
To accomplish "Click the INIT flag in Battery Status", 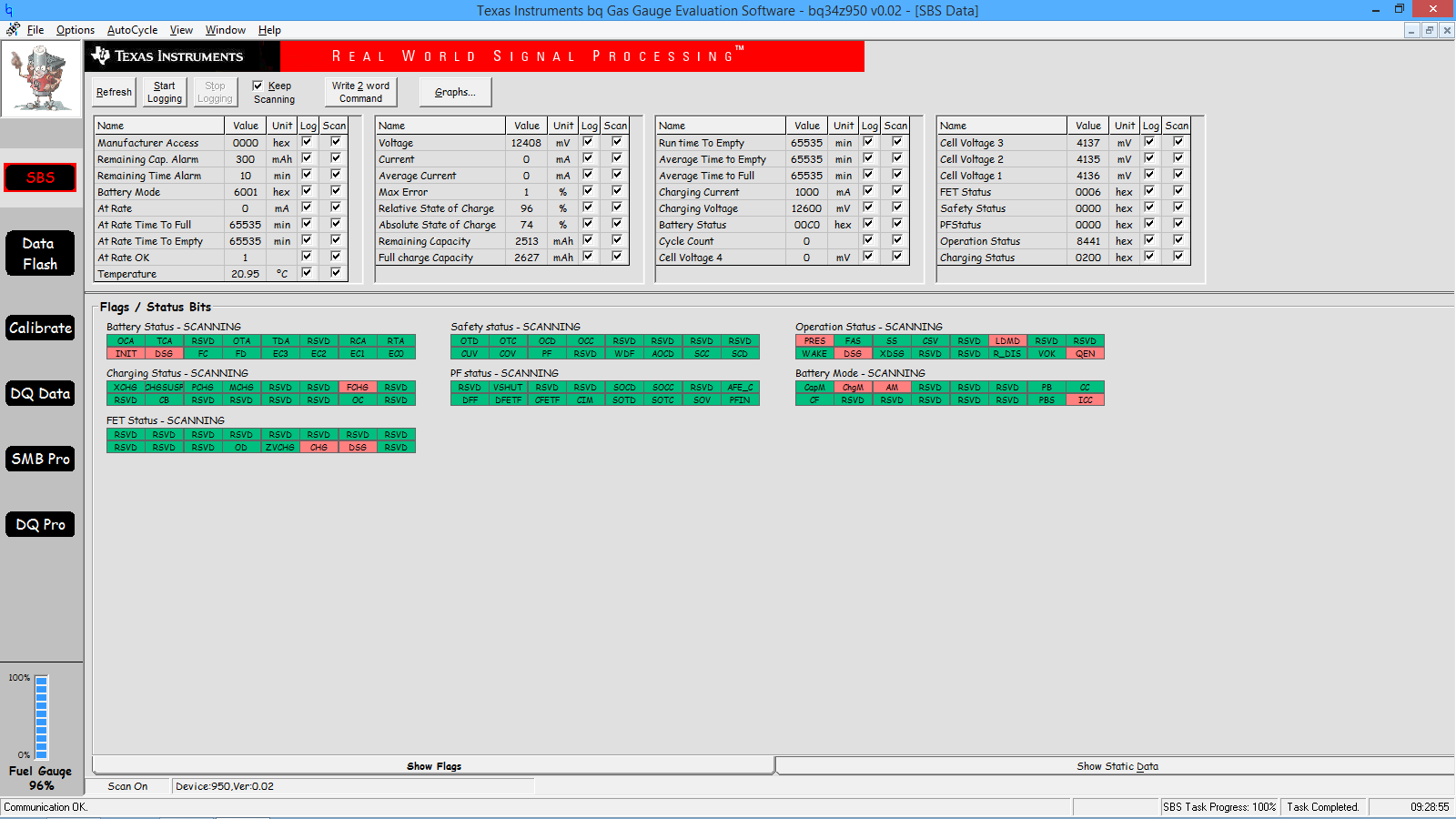I will 126,354.
